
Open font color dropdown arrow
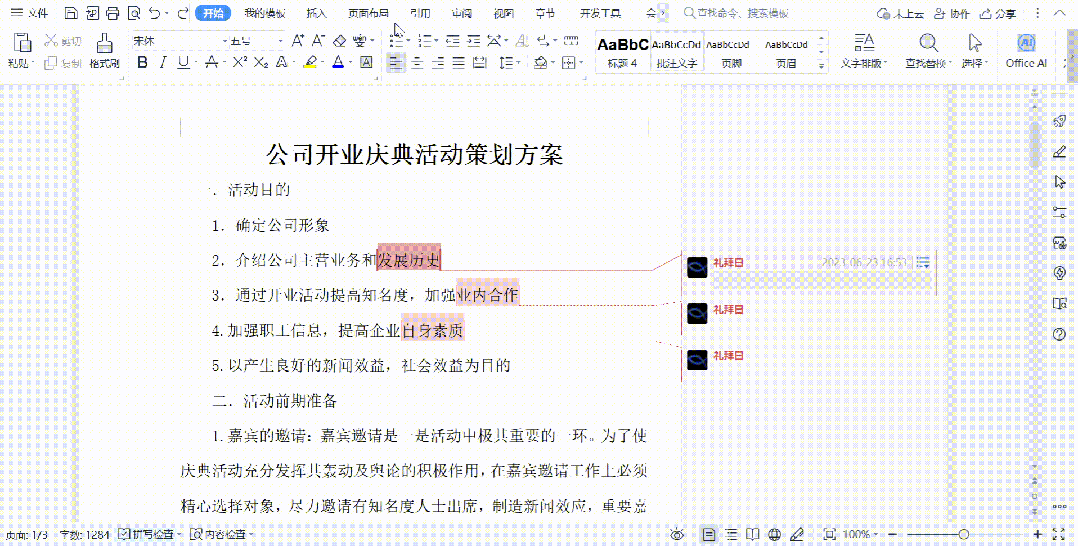(350, 63)
